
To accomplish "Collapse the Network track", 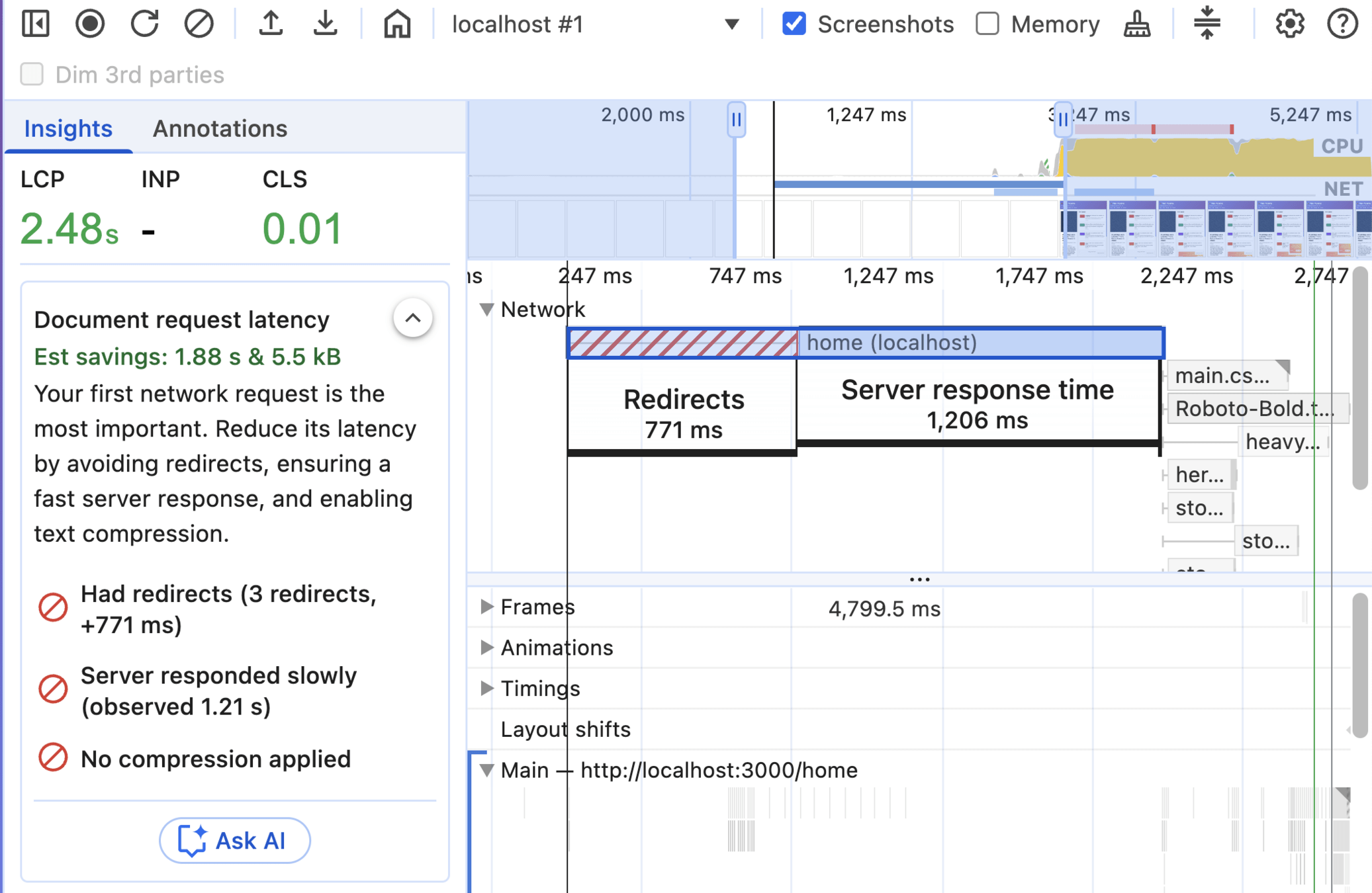I will pos(487,310).
